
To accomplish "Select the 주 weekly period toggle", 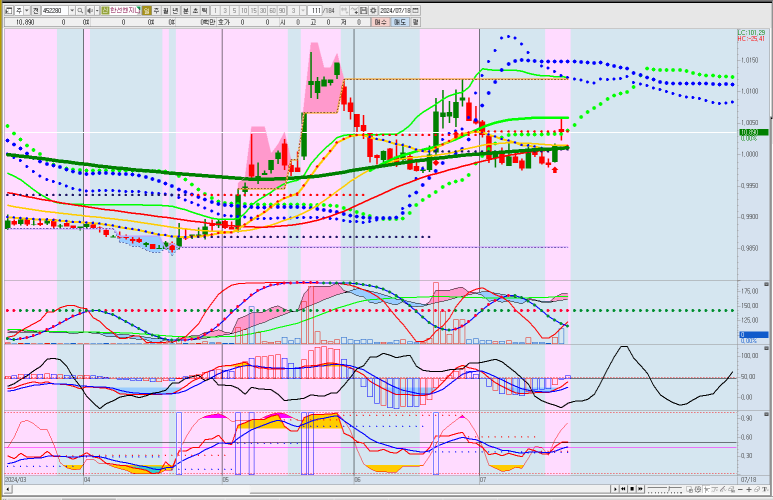I will pos(156,10).
